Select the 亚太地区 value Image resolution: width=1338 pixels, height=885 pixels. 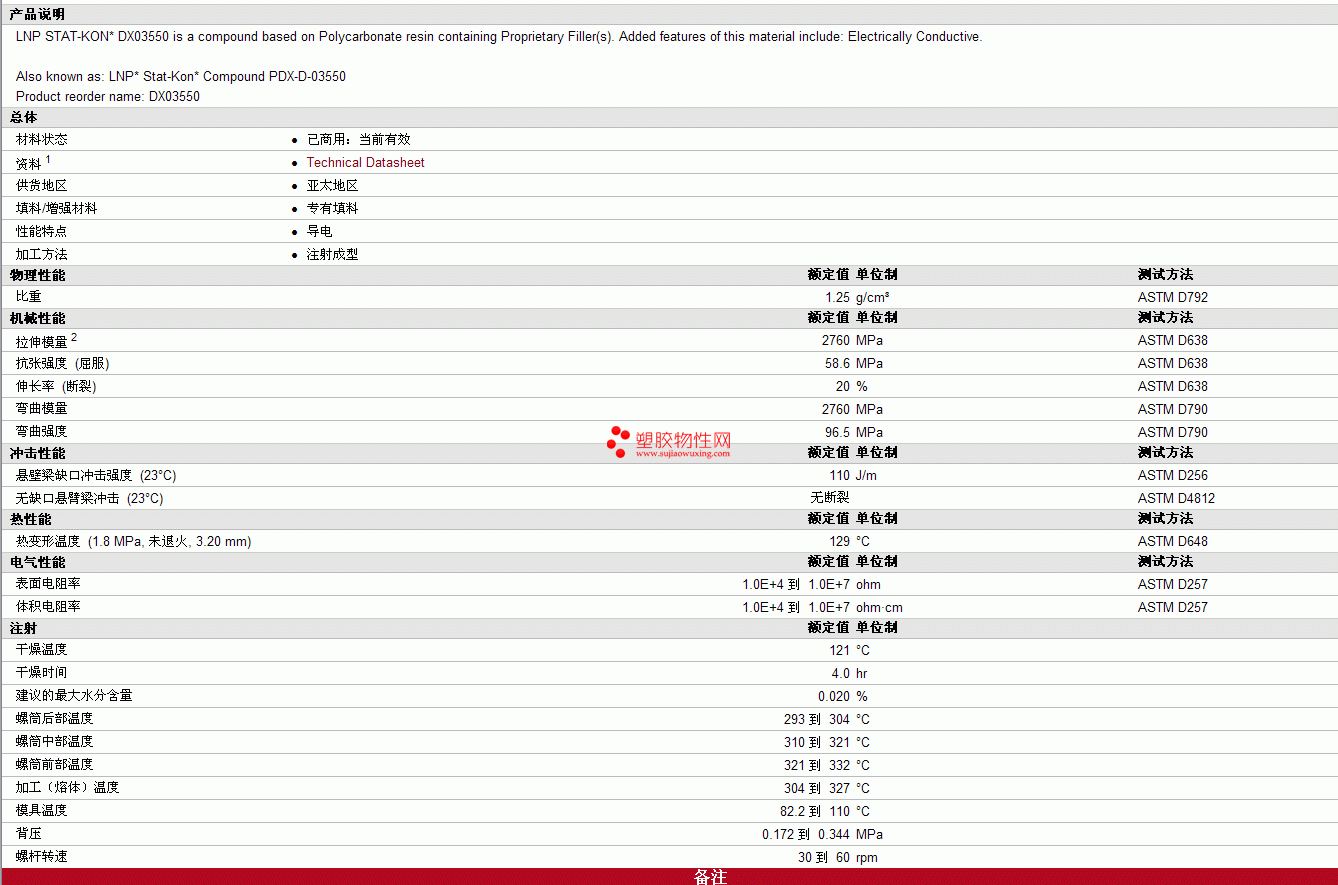point(332,186)
